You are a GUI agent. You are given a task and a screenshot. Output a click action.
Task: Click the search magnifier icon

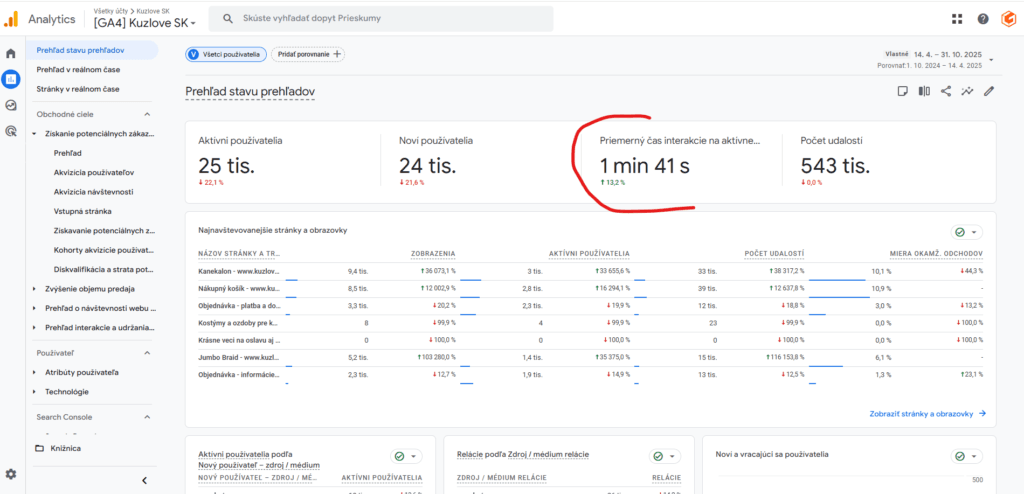click(228, 18)
